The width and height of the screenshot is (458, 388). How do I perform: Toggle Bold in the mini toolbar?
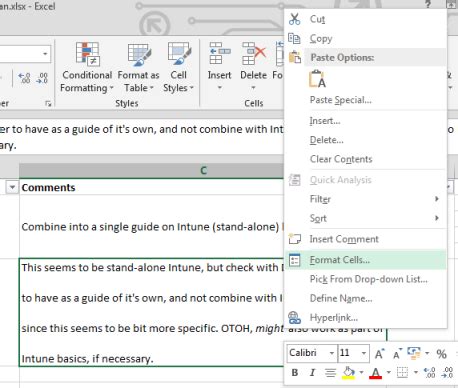click(x=295, y=372)
